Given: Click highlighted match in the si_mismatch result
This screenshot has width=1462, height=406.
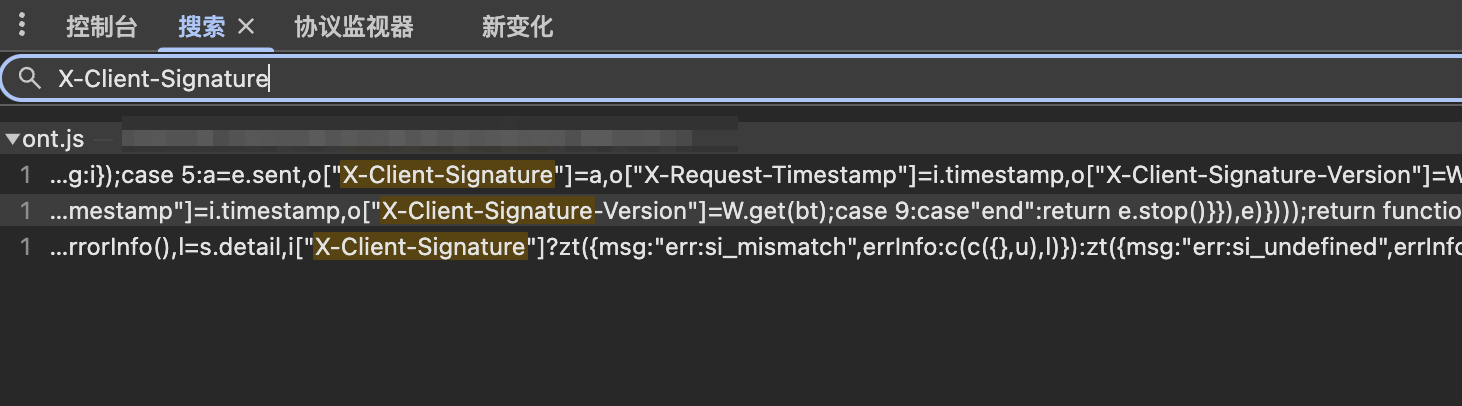Looking at the screenshot, I should [x=420, y=246].
